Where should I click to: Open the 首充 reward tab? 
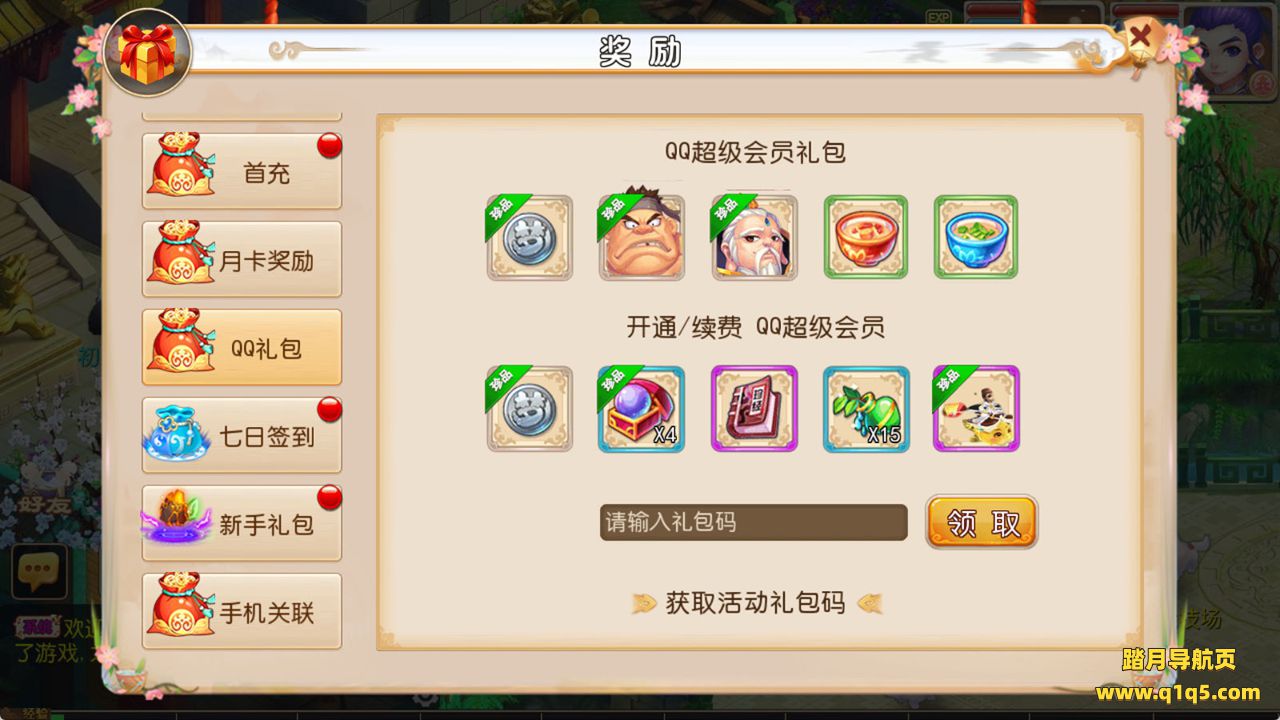click(x=242, y=172)
